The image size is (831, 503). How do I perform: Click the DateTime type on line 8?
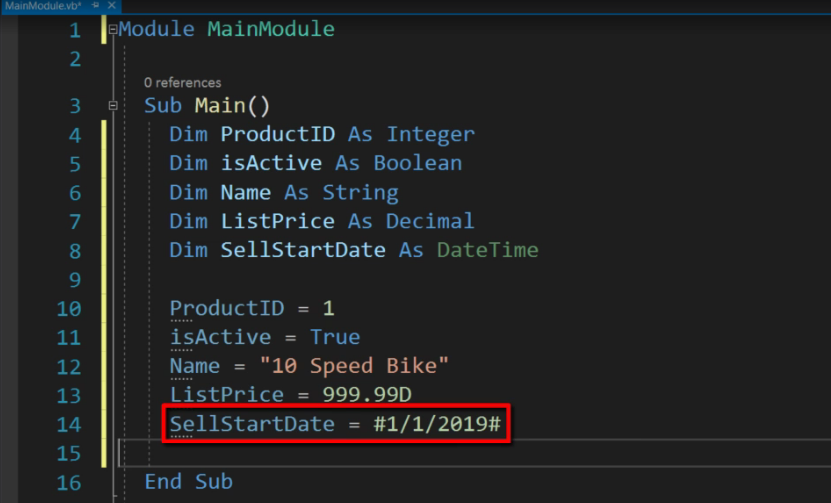click(x=488, y=250)
